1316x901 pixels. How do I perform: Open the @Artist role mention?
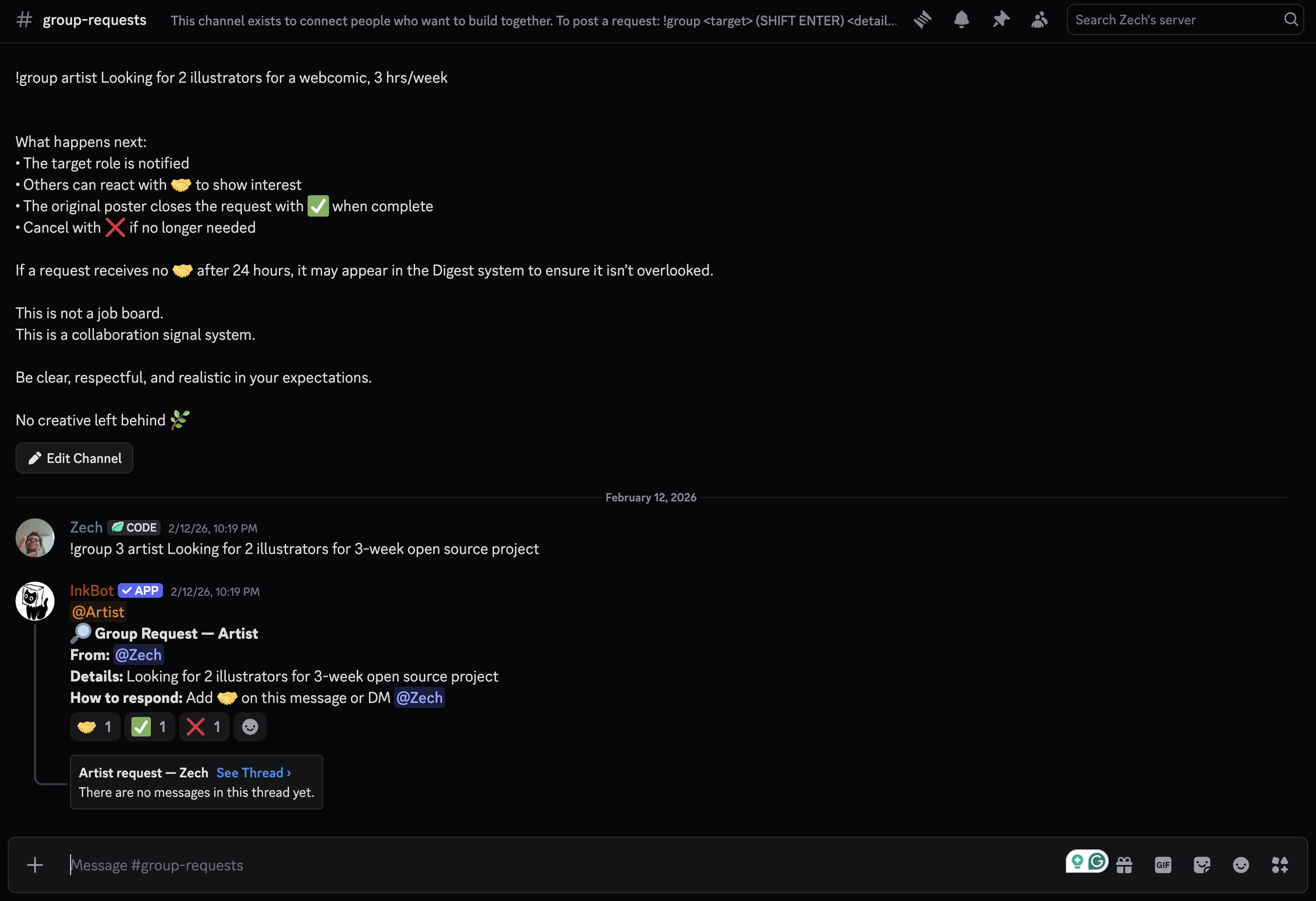coord(97,611)
